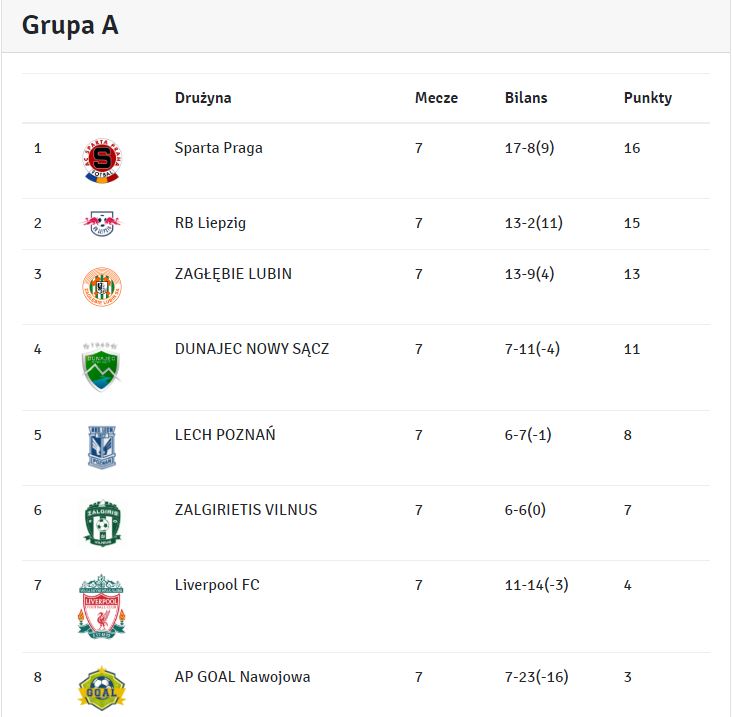Screen dimensions: 732x717
Task: Select DUNAJEC NOWY SĄCZ team name
Action: point(252,349)
